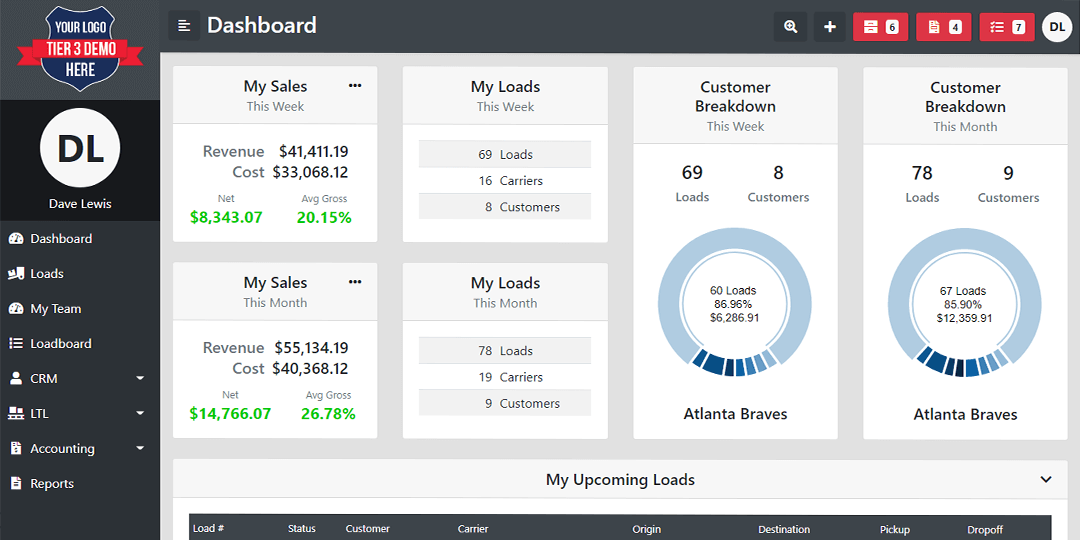Expand the LTL submenu arrow
The height and width of the screenshot is (540, 1080).
pos(141,414)
